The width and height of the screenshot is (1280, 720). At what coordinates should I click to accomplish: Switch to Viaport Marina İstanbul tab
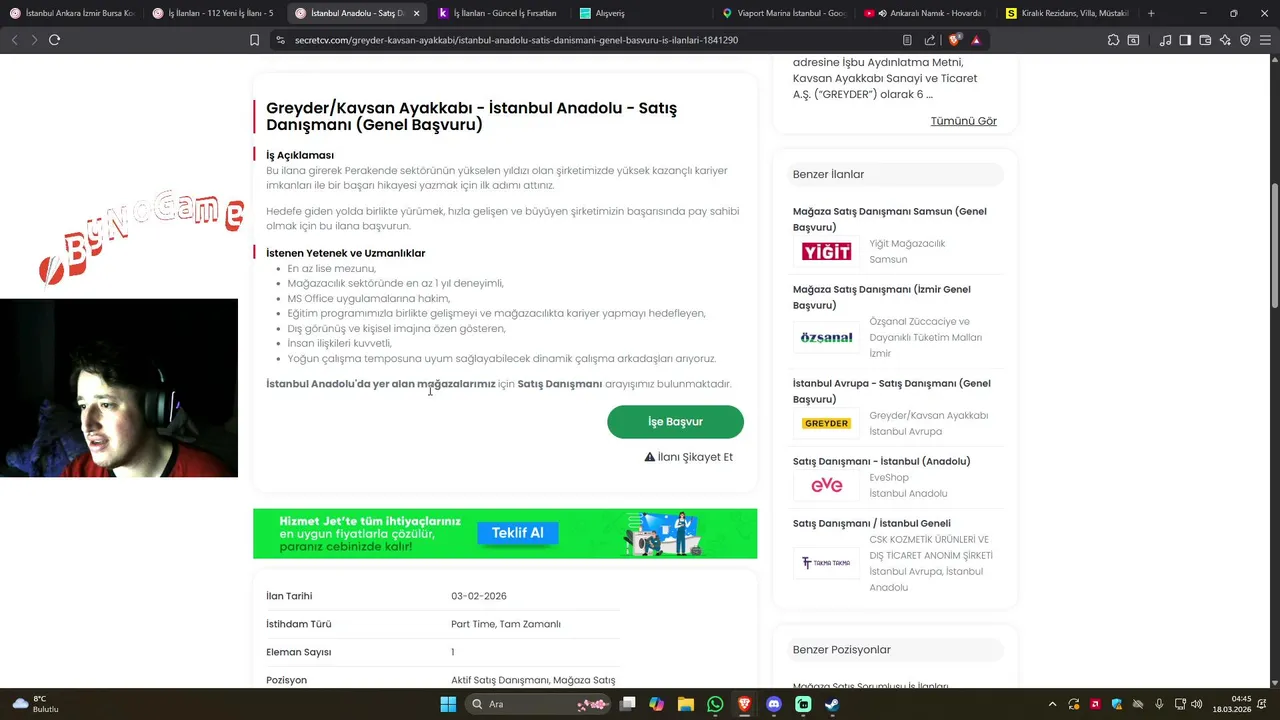pos(785,13)
